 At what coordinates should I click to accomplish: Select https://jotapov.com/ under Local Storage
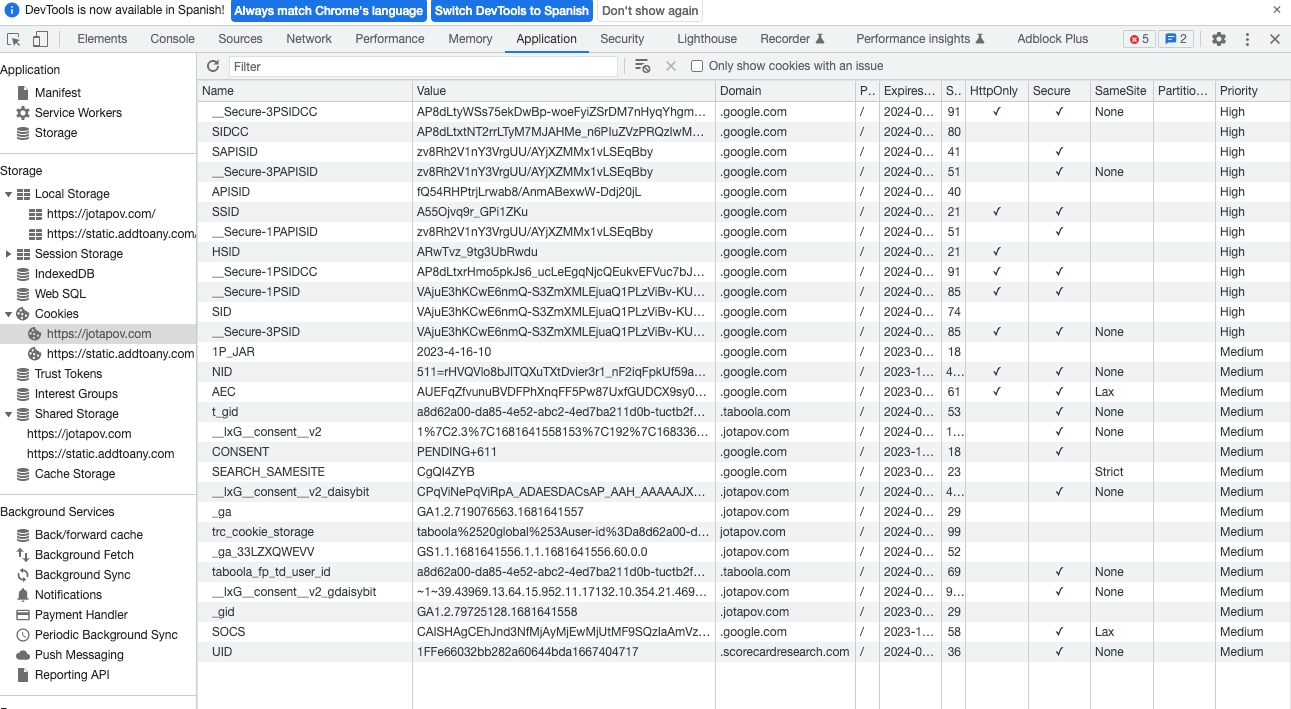(101, 214)
